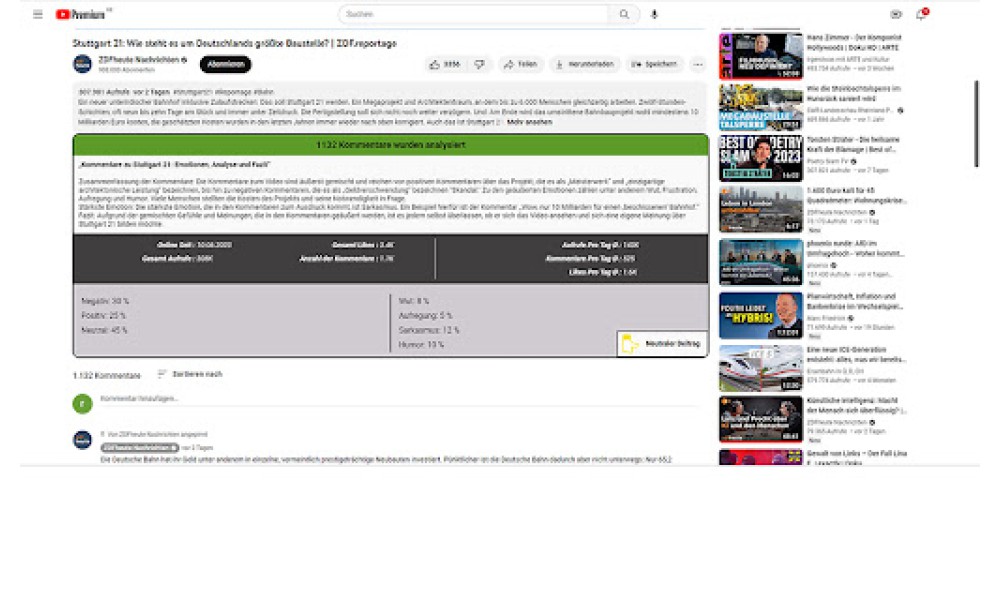
Task: Open ZDFheute Nachrichten channel name link
Action: [138, 60]
